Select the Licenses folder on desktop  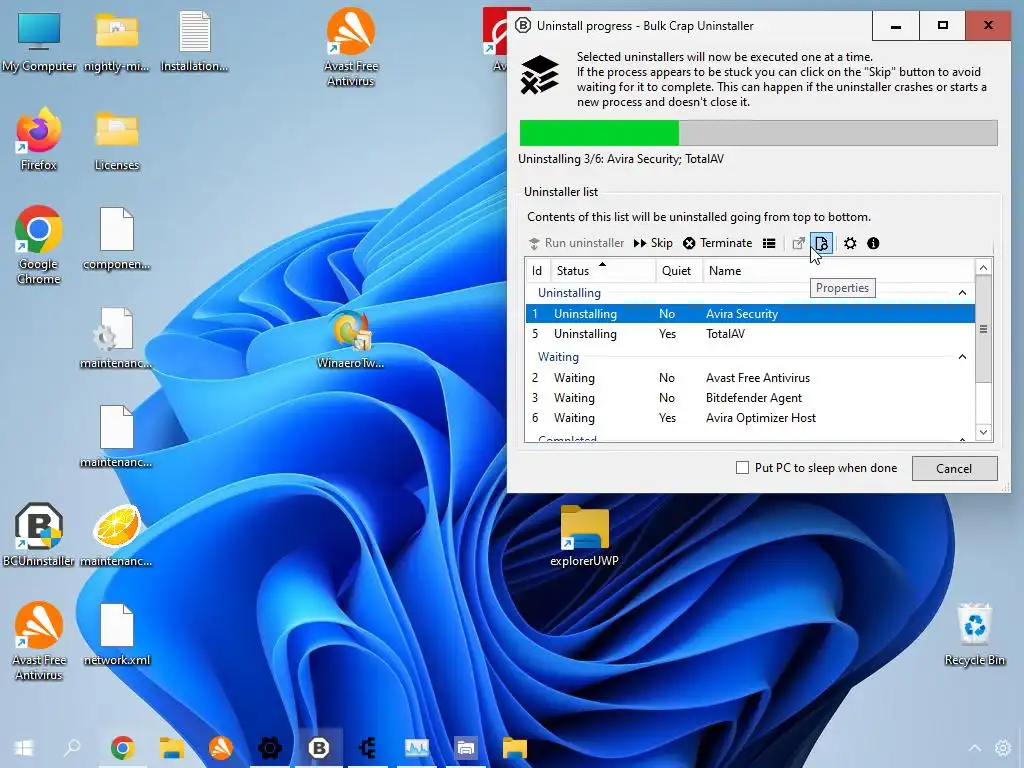tap(116, 140)
